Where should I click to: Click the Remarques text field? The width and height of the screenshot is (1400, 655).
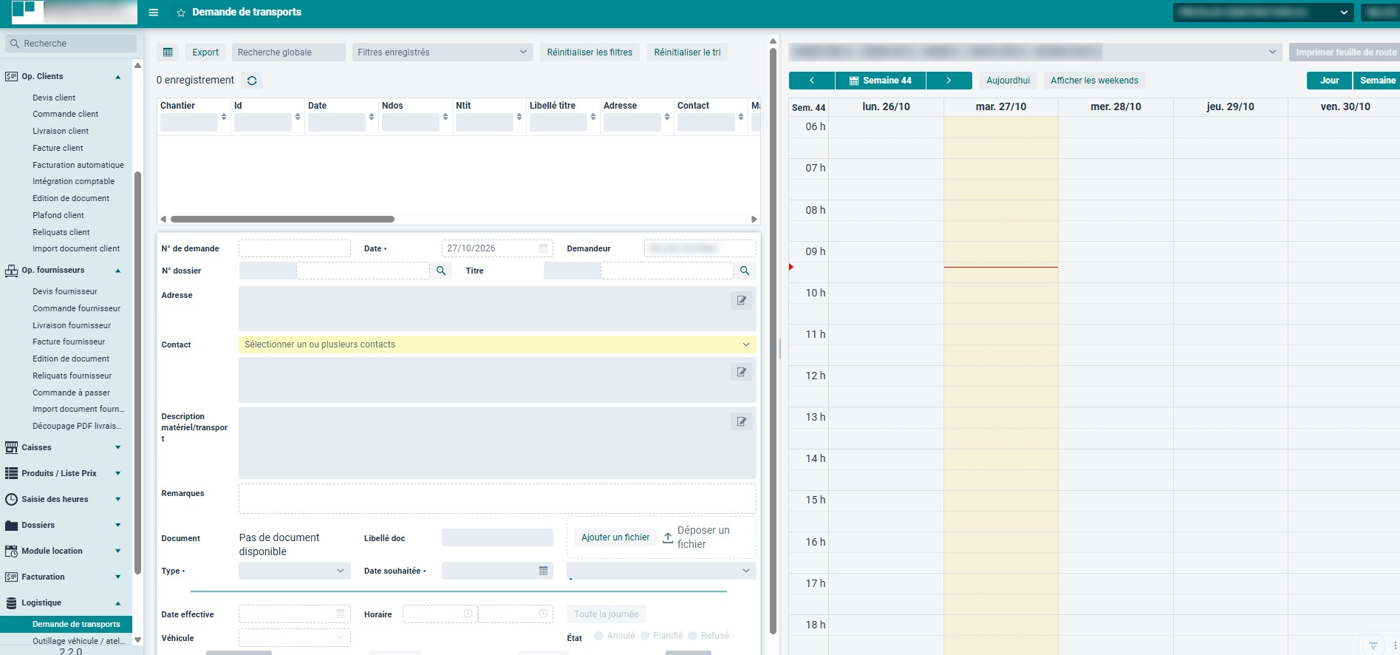(497, 499)
